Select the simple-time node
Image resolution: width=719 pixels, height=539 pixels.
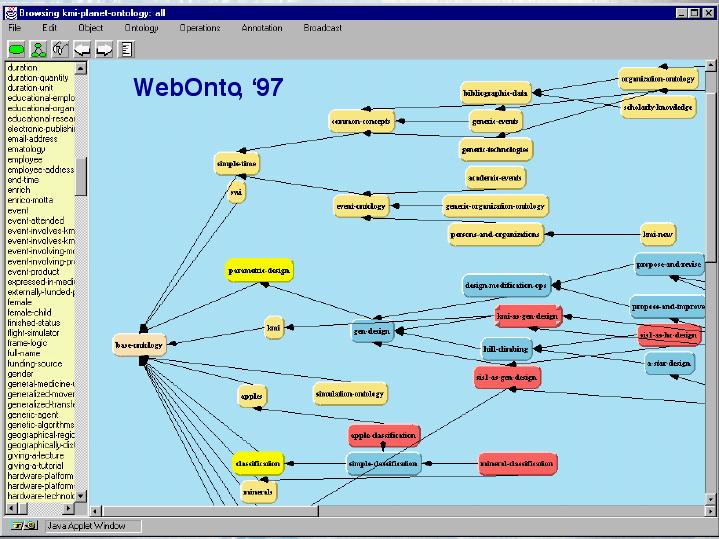237,164
